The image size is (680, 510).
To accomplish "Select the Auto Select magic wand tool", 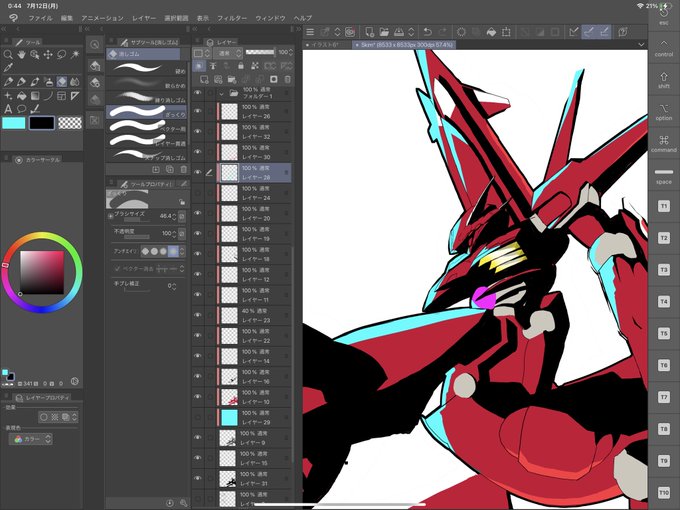I will tap(75, 54).
